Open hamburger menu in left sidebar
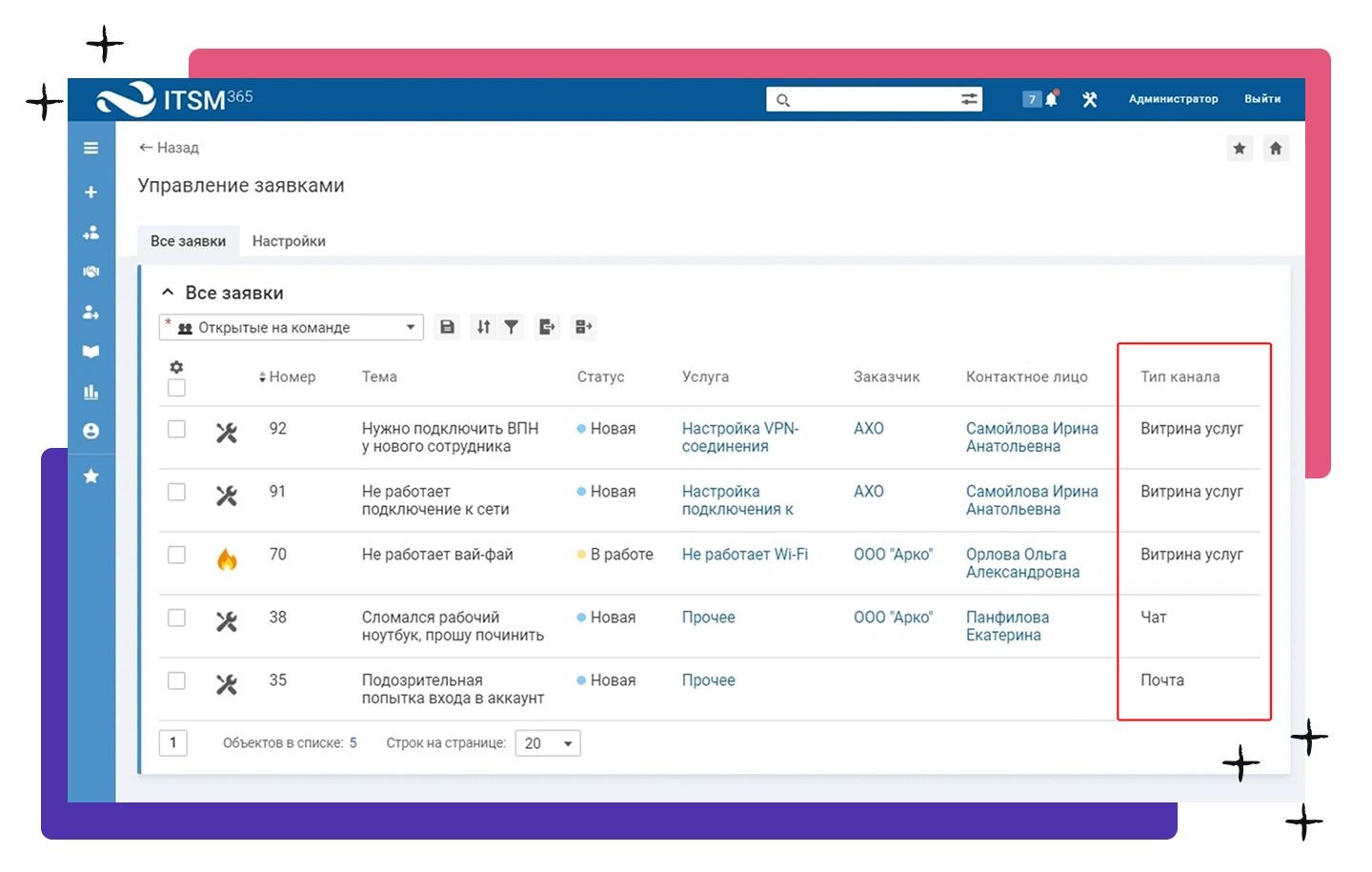Viewport: 1372px width, 872px height. [x=91, y=148]
